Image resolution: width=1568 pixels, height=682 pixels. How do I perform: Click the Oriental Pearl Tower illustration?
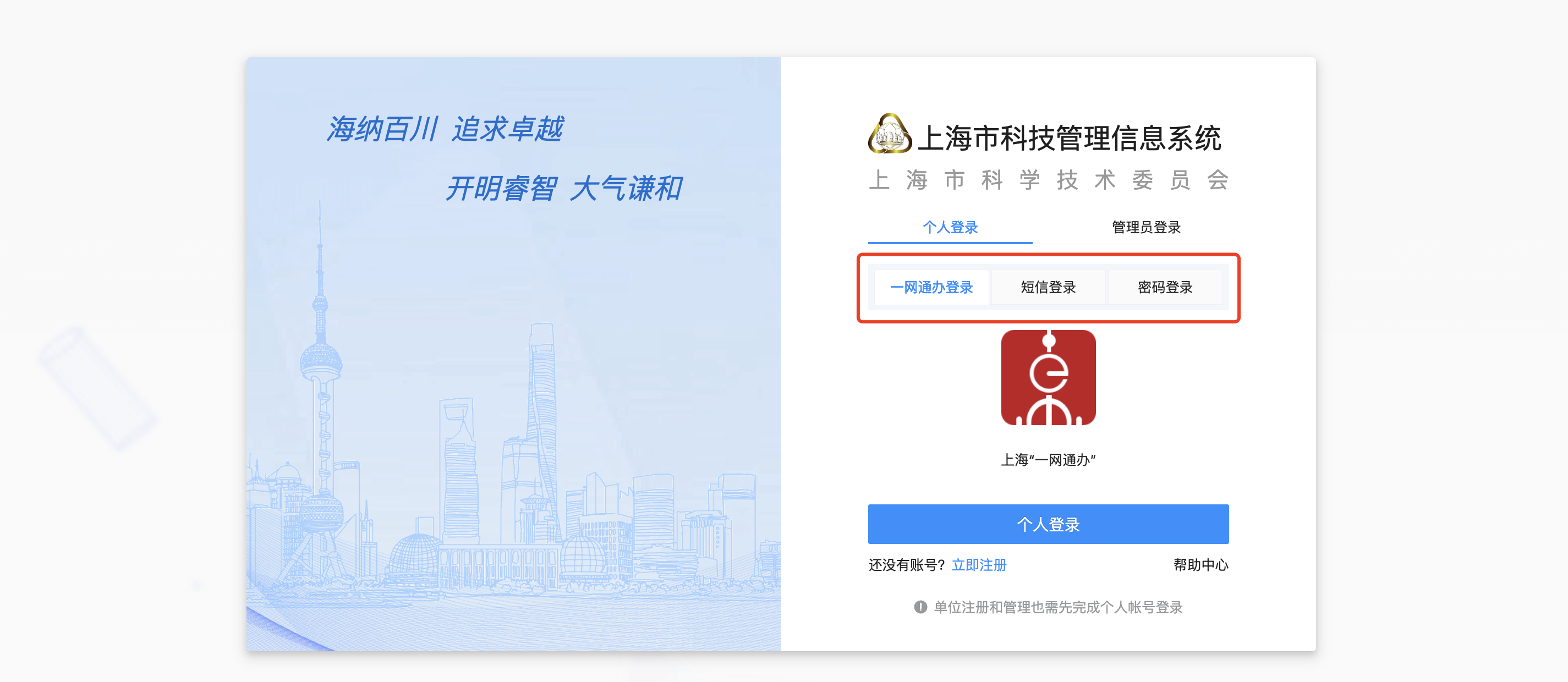(x=320, y=389)
